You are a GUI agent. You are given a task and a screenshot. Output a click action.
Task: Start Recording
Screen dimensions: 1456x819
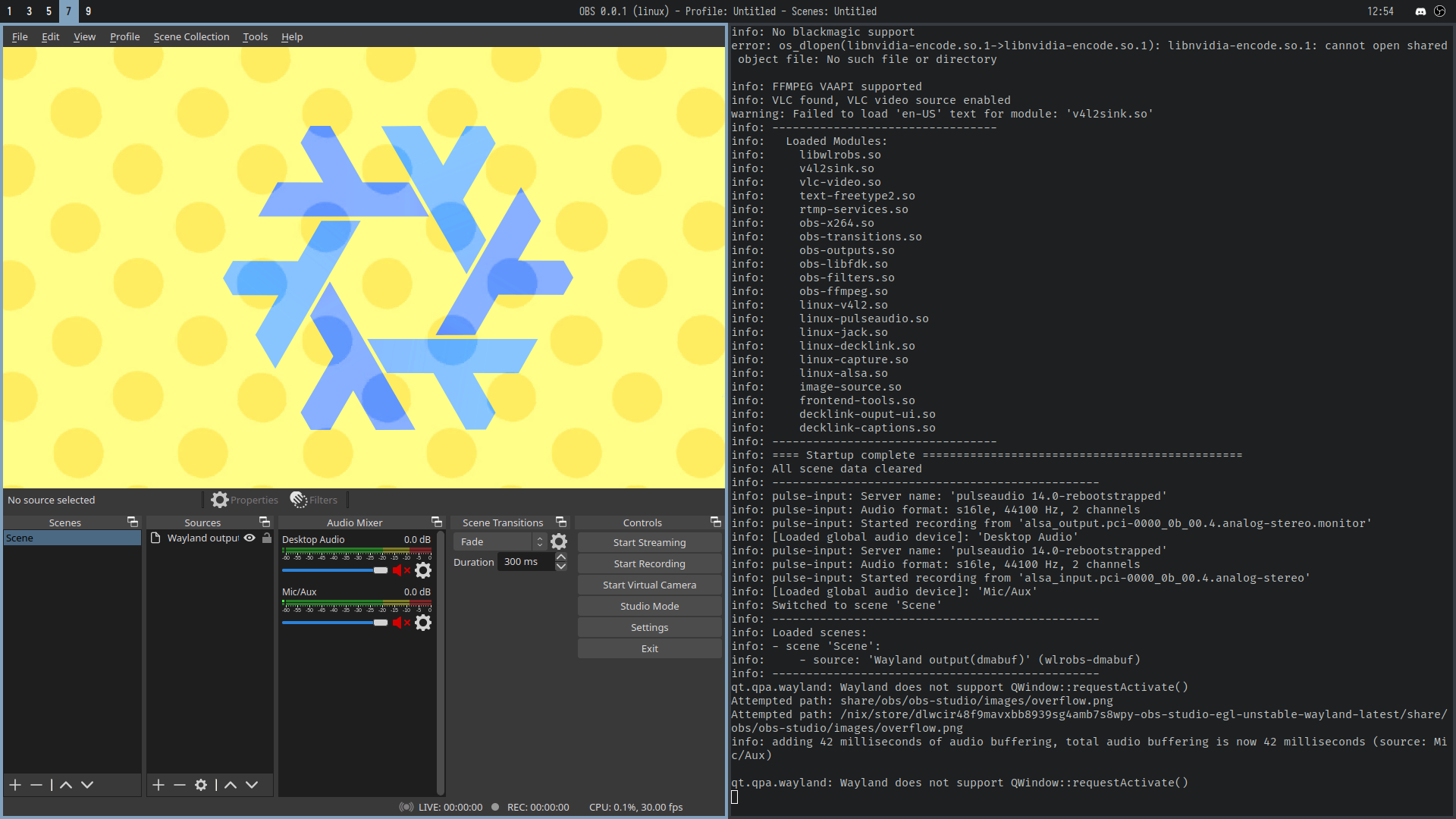coord(649,563)
